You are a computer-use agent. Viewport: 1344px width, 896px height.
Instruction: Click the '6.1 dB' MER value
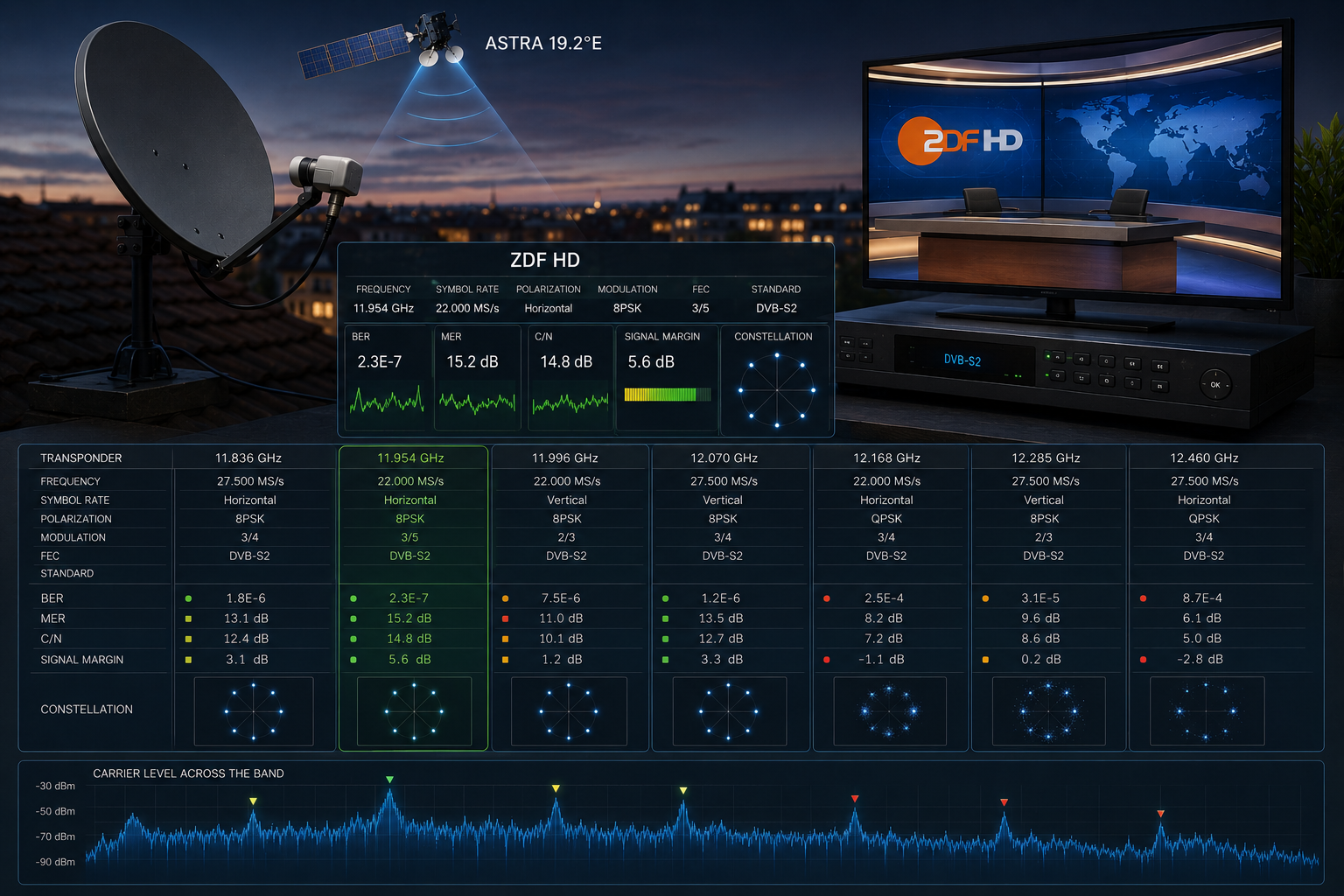coord(1202,619)
